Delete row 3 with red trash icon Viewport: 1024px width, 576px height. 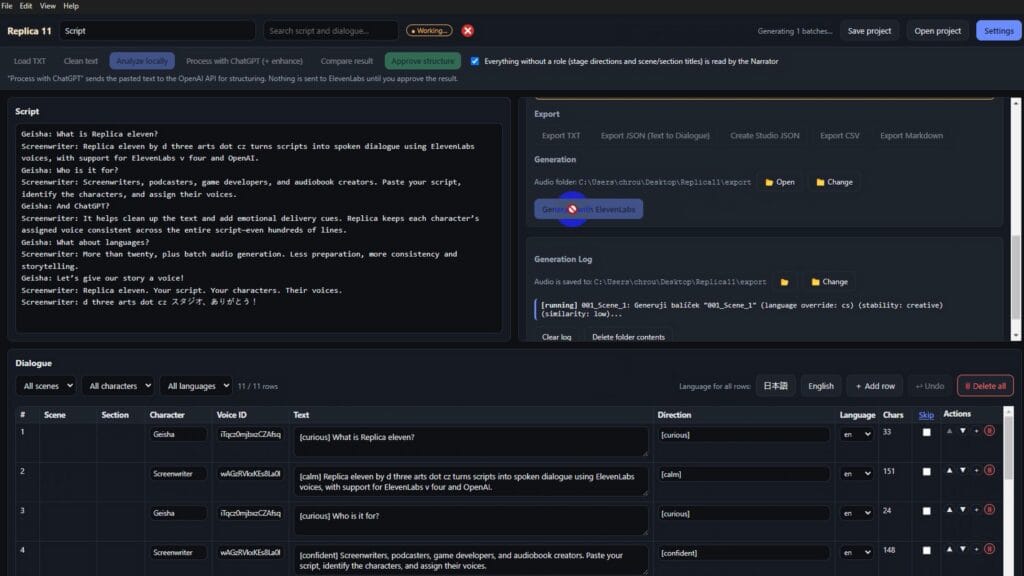989,509
